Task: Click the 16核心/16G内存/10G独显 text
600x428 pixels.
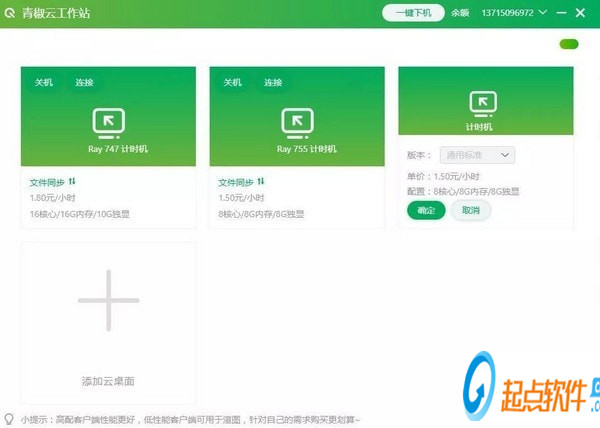Action: pos(80,214)
